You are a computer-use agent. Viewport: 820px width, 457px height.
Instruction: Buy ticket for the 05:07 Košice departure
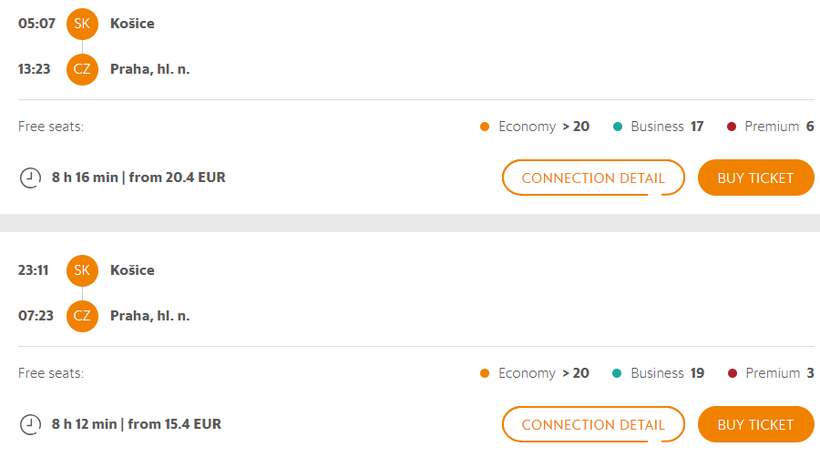tap(756, 178)
